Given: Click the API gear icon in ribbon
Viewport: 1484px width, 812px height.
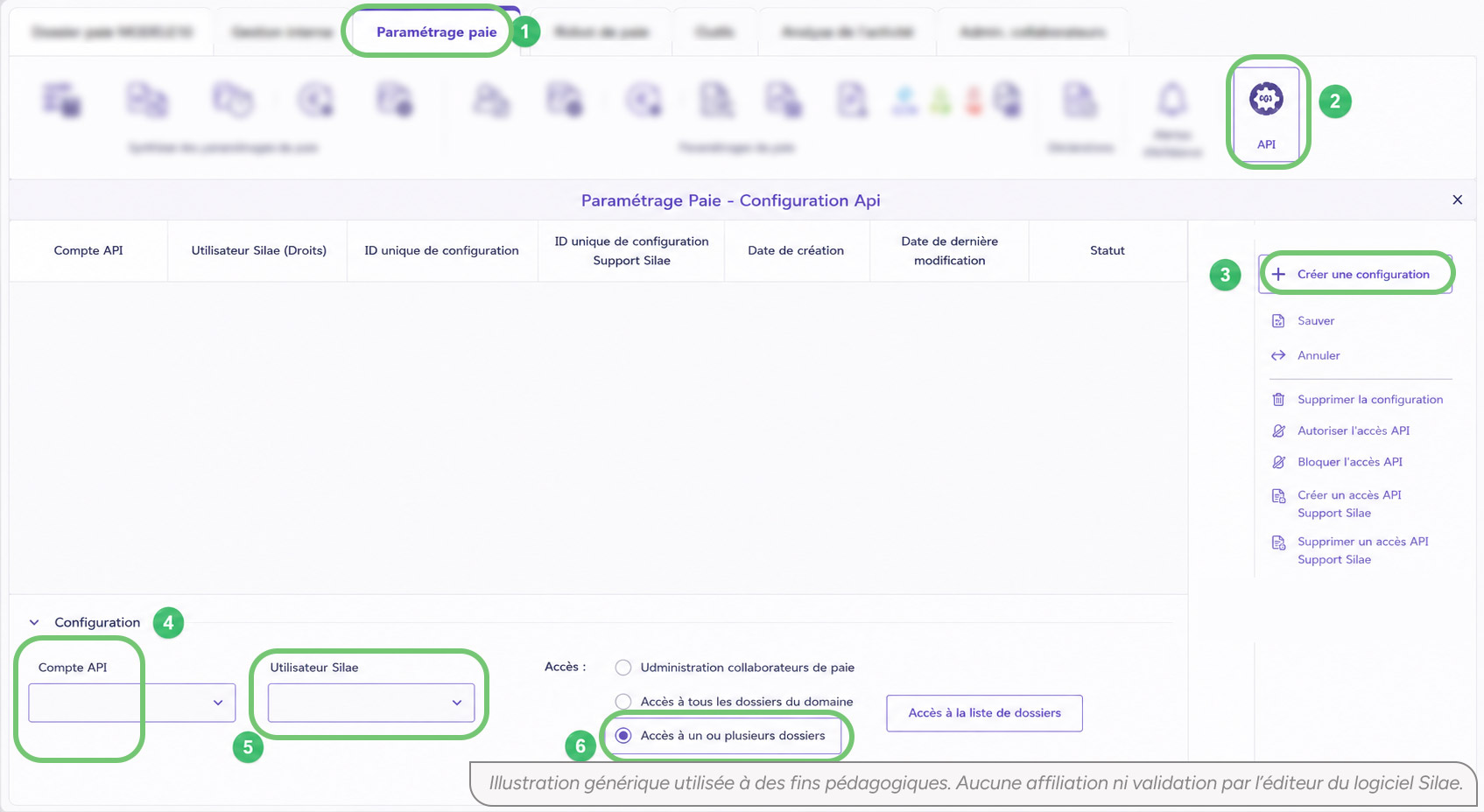Looking at the screenshot, I should [x=1266, y=99].
